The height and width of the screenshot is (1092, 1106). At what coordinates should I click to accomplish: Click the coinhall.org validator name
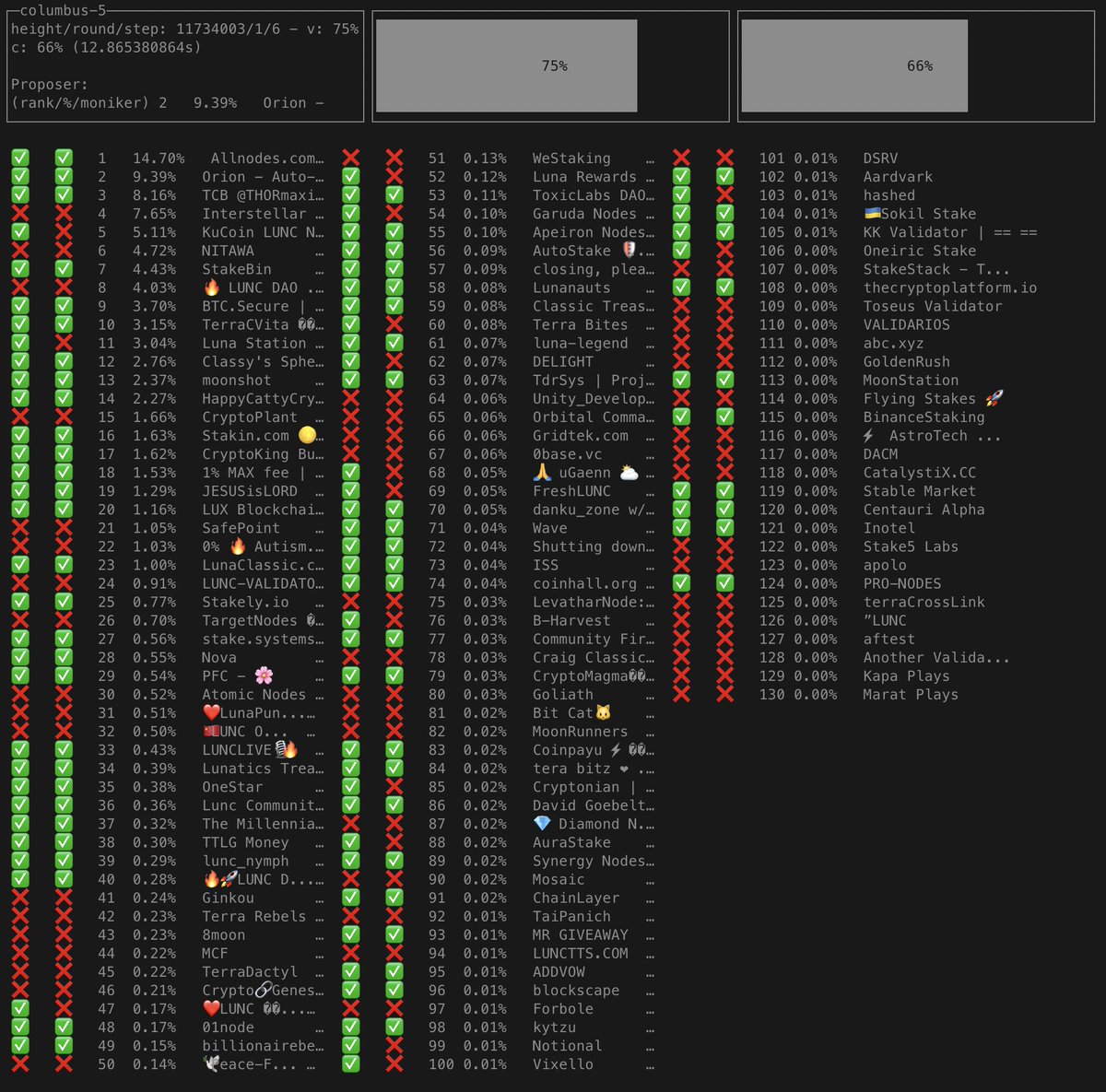point(584,583)
